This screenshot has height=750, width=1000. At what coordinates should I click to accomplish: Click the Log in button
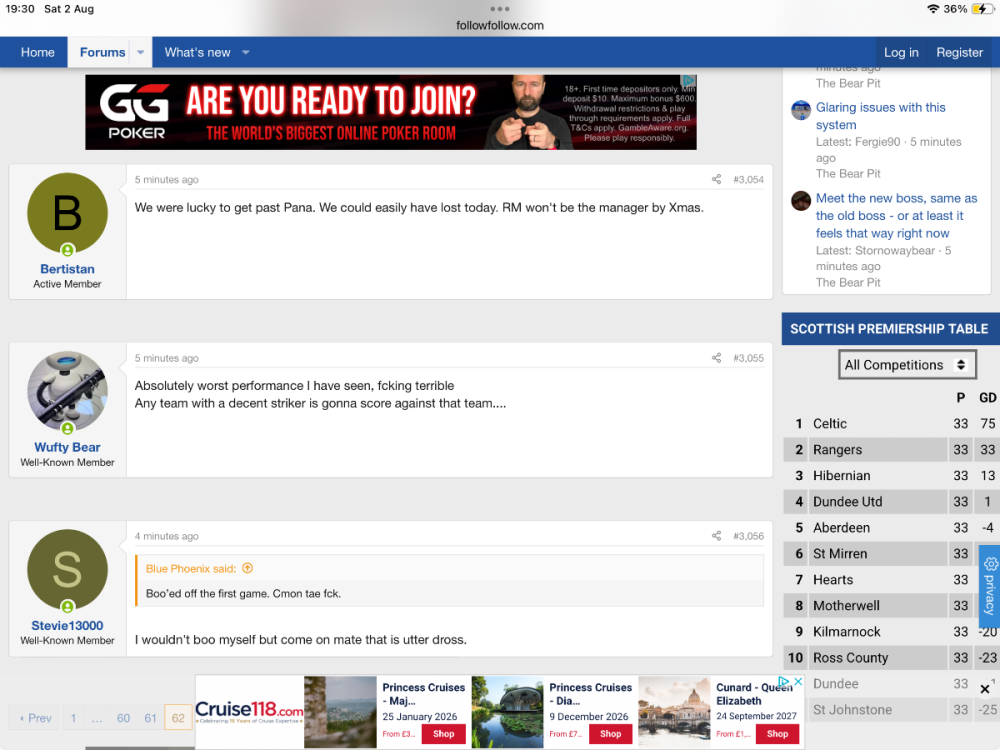tap(901, 52)
